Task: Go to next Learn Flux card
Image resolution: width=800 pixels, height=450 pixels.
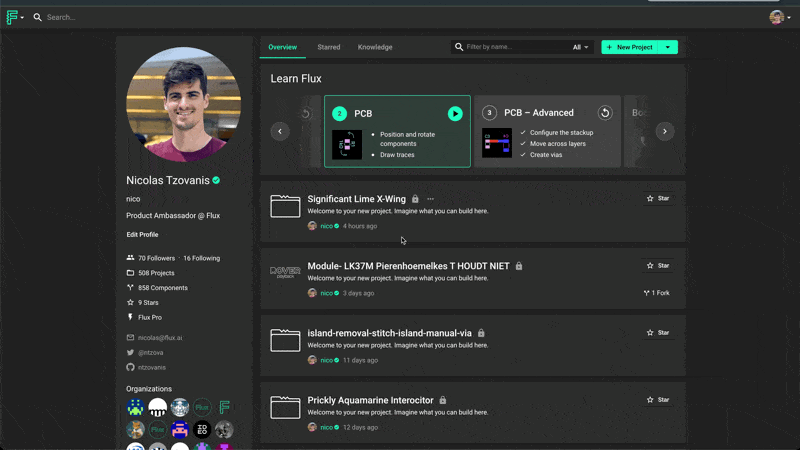Action: [665, 132]
